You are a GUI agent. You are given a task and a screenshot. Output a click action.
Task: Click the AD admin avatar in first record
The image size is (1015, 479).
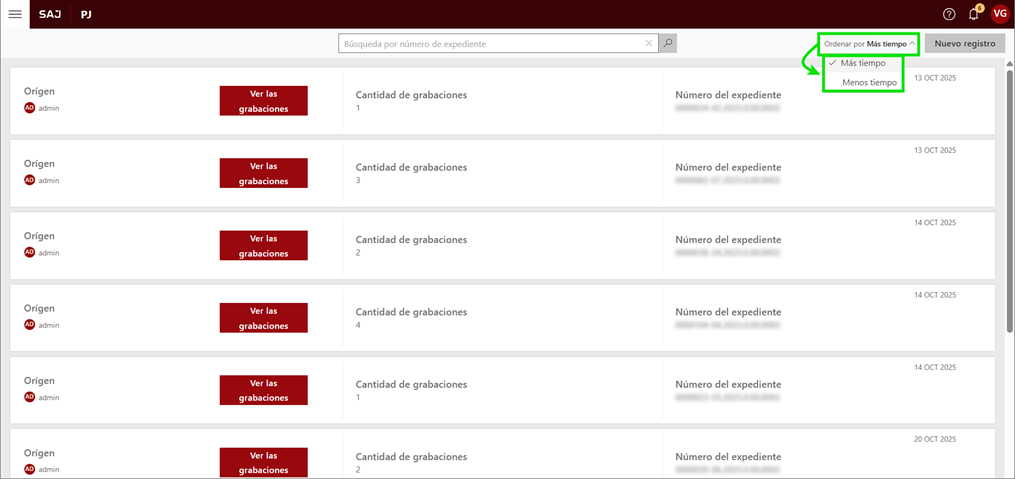click(x=30, y=108)
